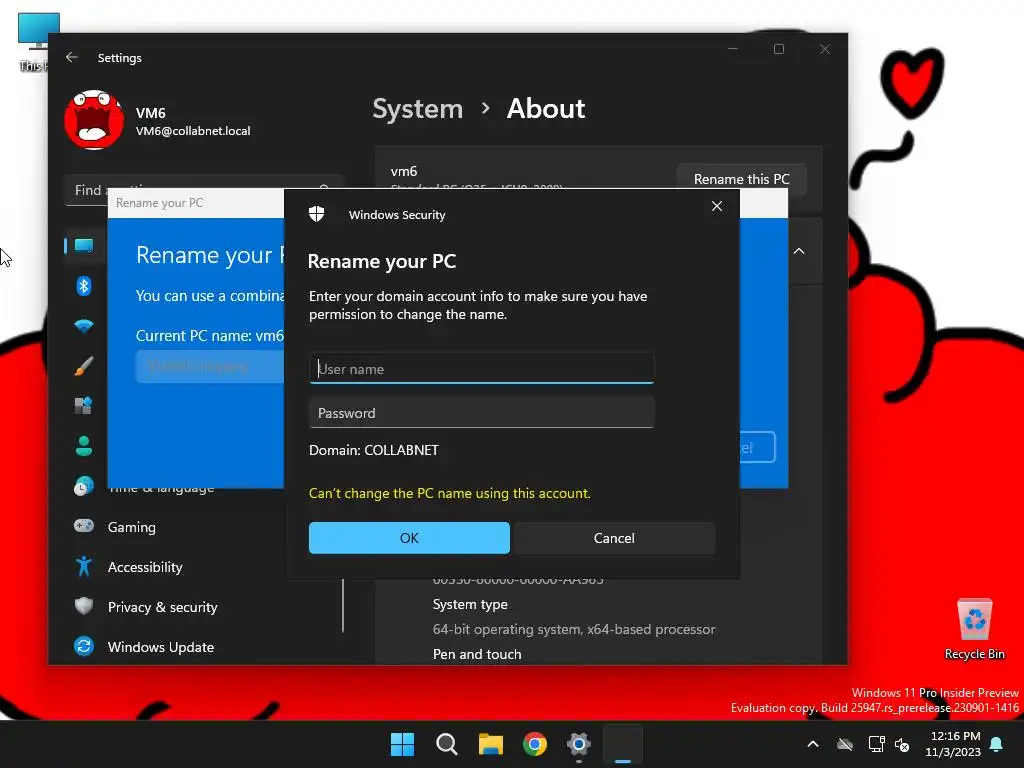Select the System sidebar icon

(84, 246)
